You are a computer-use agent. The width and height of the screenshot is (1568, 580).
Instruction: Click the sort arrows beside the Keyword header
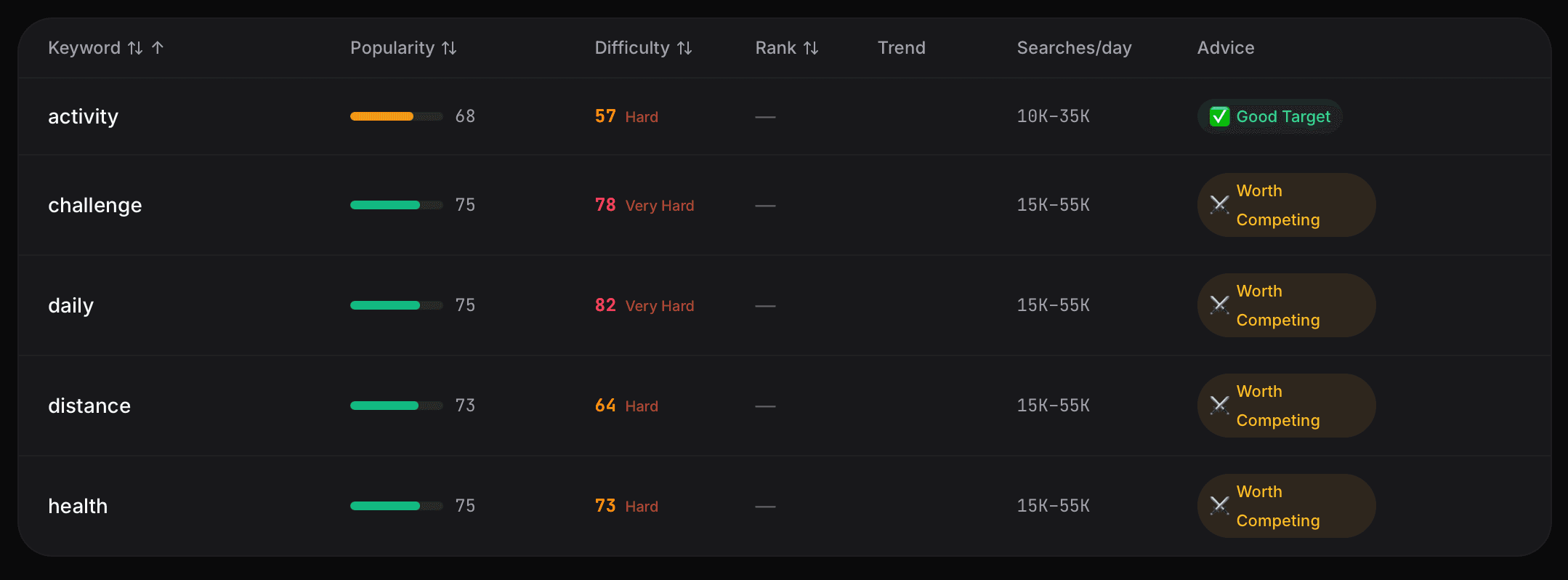134,47
